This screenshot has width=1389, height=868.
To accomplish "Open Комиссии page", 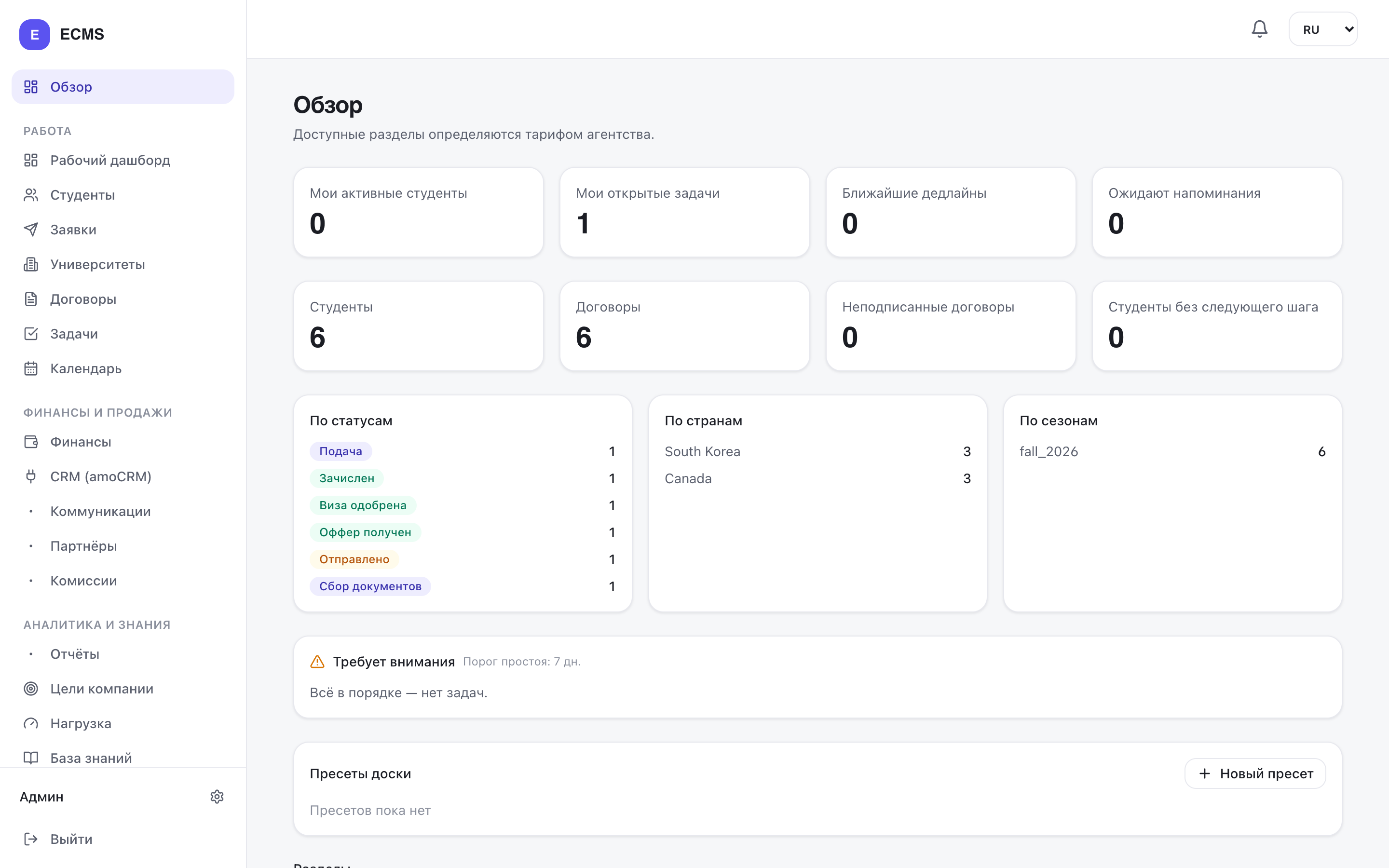I will click(x=123, y=581).
